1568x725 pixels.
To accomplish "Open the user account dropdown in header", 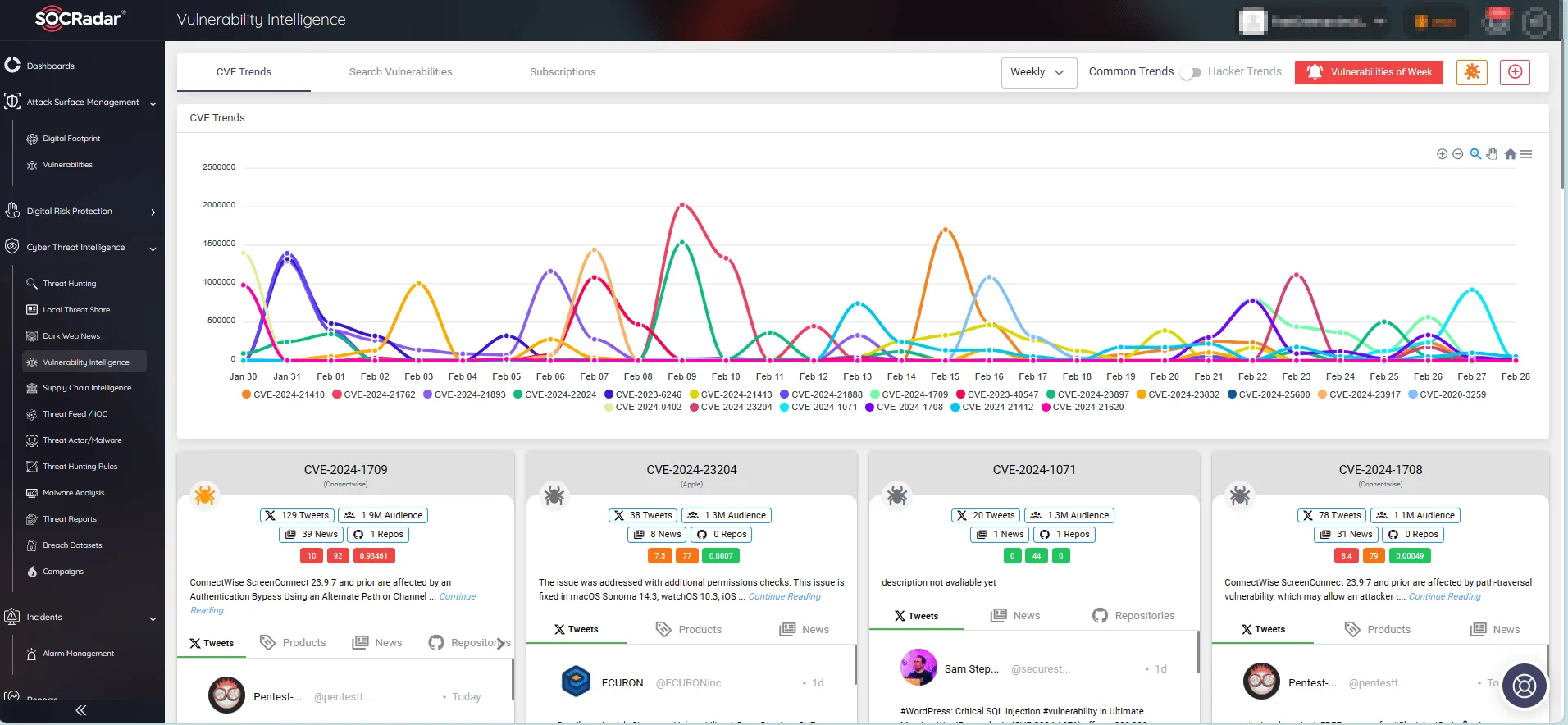I will pos(1312,21).
